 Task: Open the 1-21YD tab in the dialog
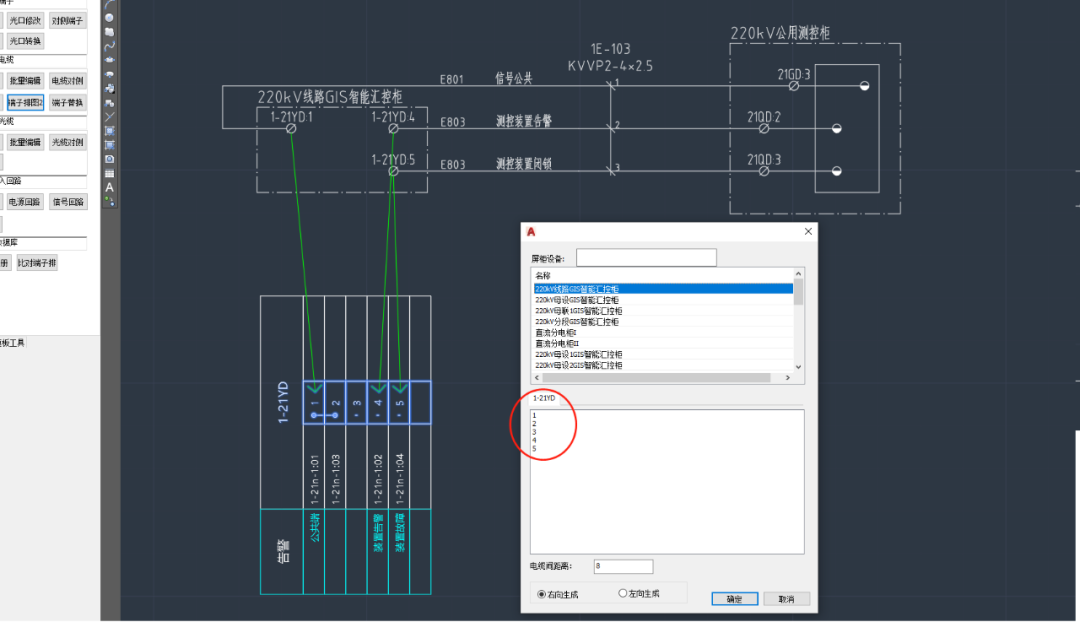544,398
